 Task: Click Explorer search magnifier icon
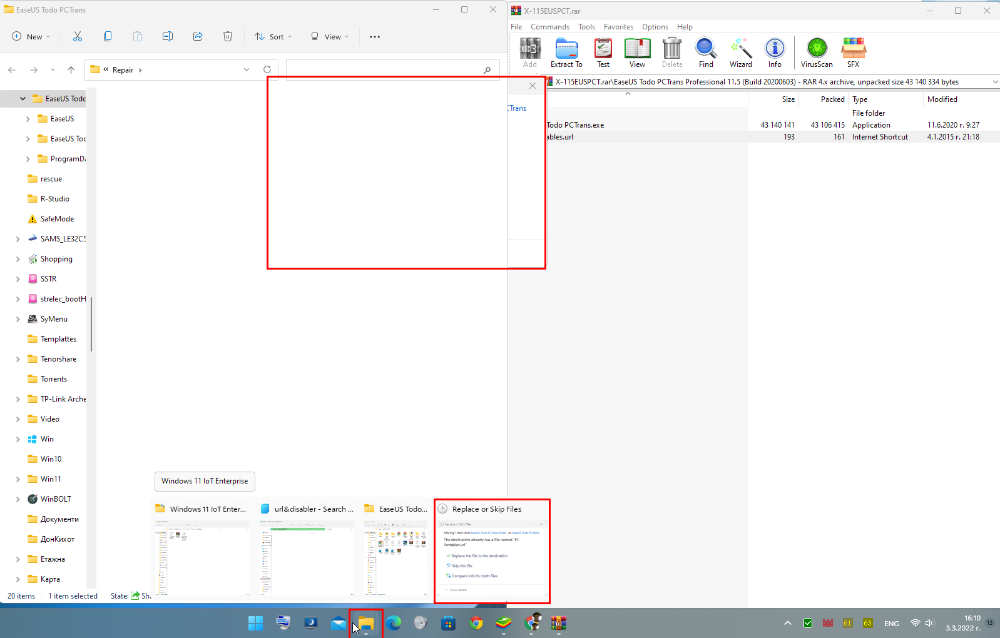click(487, 70)
